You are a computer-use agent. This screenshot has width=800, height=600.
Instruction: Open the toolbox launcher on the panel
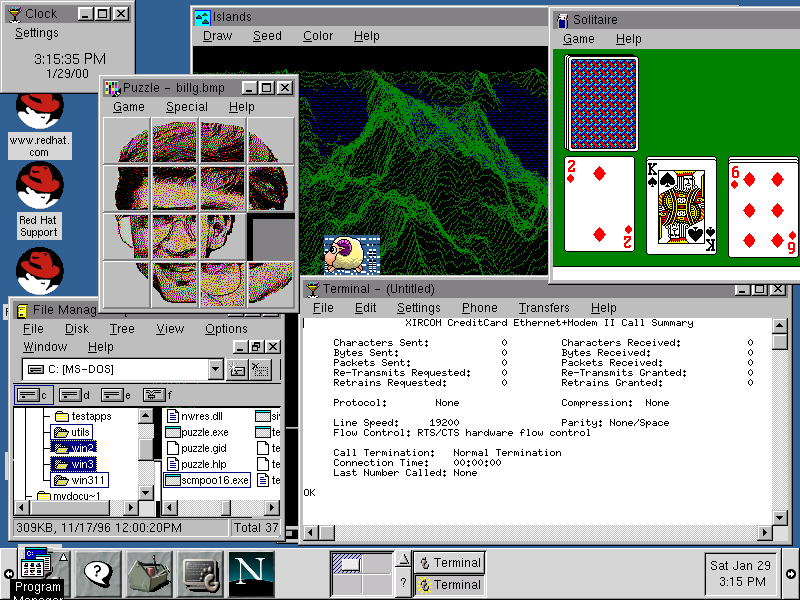[149, 574]
